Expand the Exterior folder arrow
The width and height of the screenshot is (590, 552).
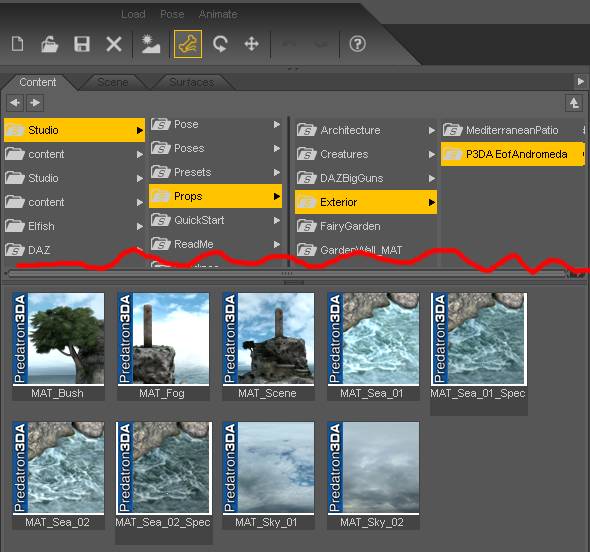[432, 202]
